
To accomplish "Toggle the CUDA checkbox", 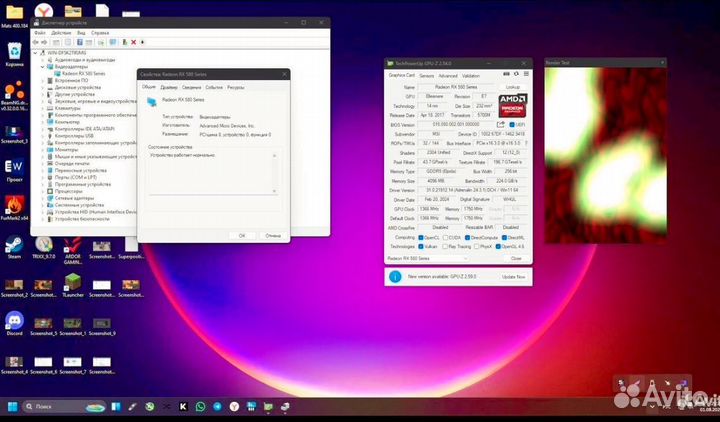I will 445,237.
